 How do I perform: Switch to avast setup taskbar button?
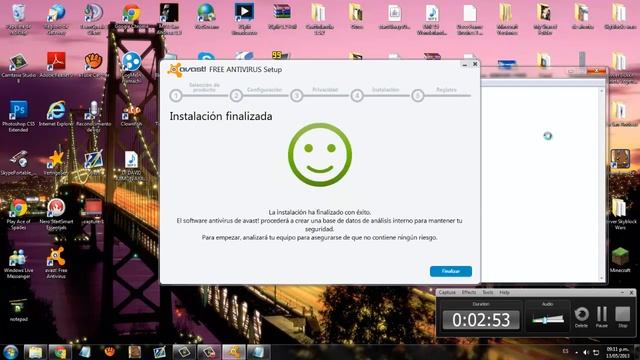point(233,352)
